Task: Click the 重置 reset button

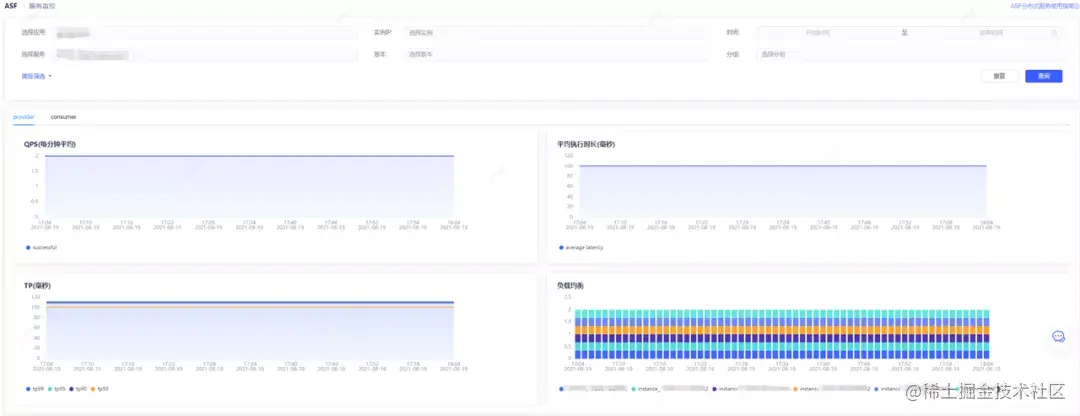Action: coord(999,76)
